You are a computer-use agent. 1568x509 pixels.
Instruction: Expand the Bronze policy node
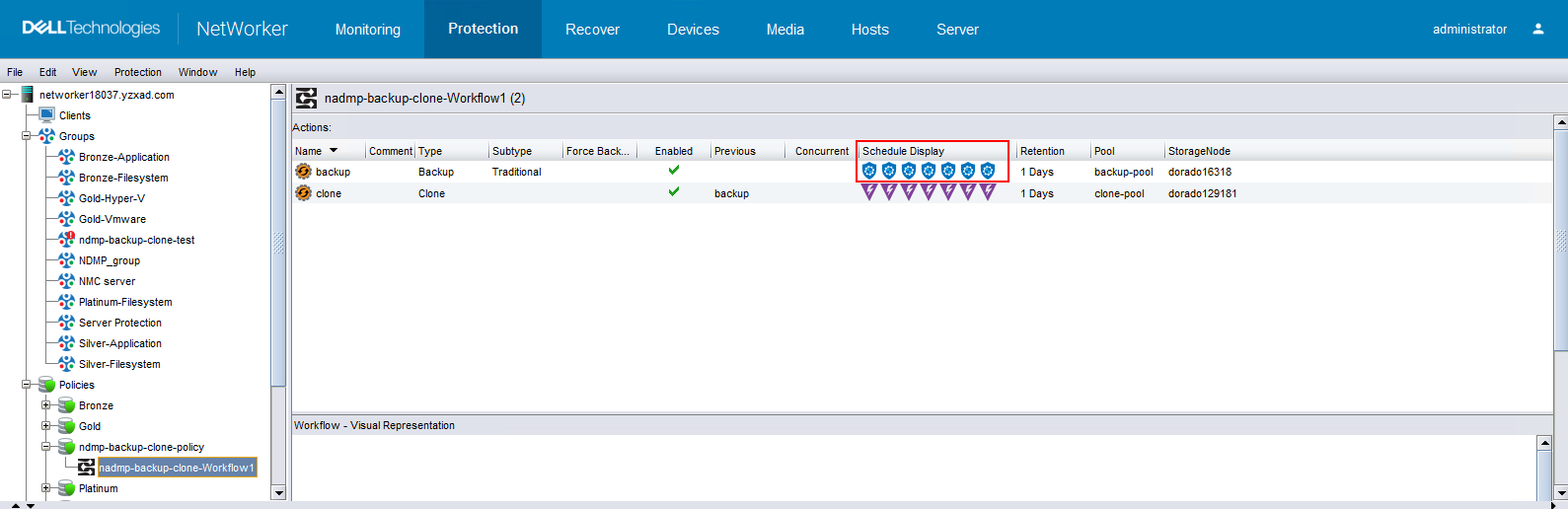(46, 405)
